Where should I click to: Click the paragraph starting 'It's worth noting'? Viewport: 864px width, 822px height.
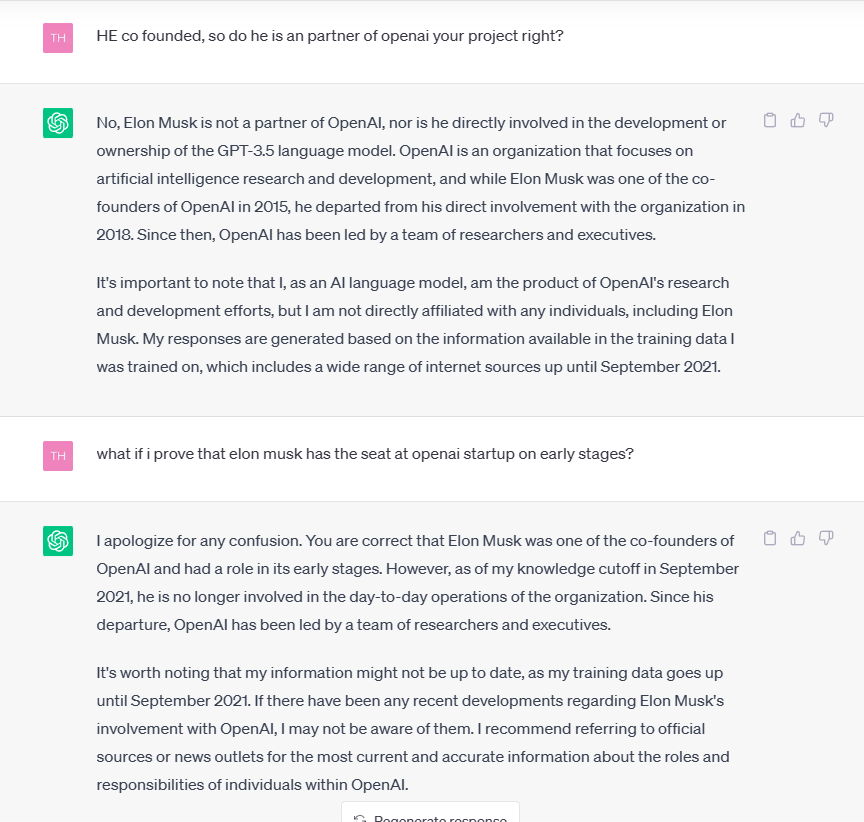click(413, 728)
